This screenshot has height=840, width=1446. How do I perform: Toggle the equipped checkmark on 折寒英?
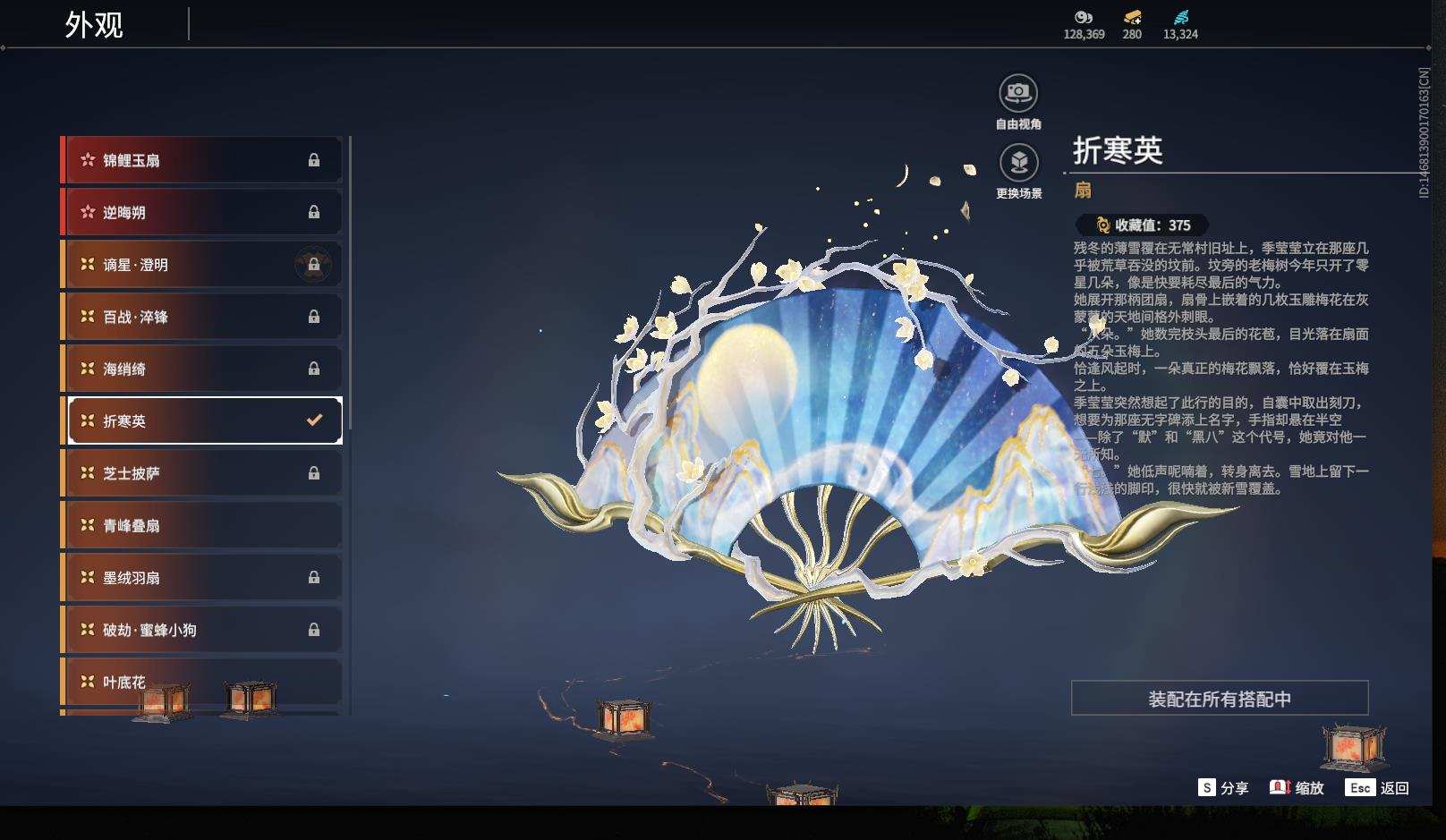point(314,420)
